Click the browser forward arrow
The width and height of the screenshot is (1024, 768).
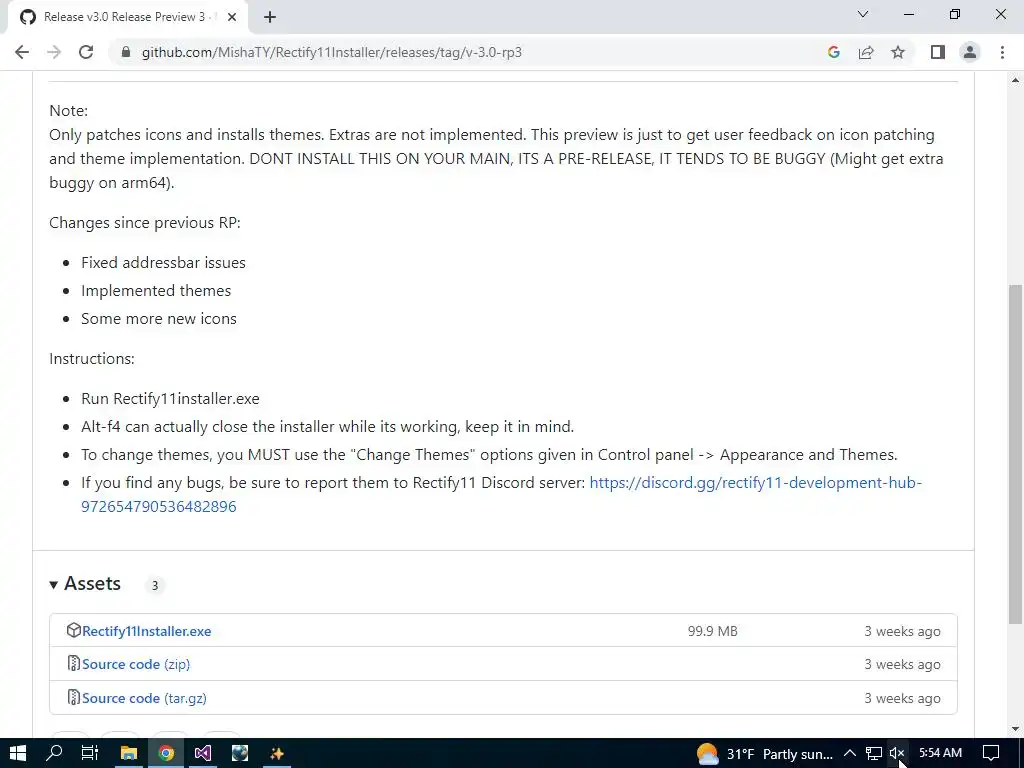click(54, 52)
